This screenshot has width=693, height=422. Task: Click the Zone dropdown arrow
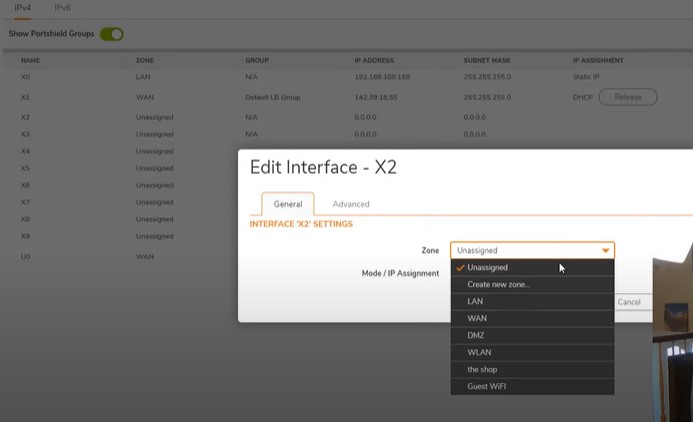point(605,250)
